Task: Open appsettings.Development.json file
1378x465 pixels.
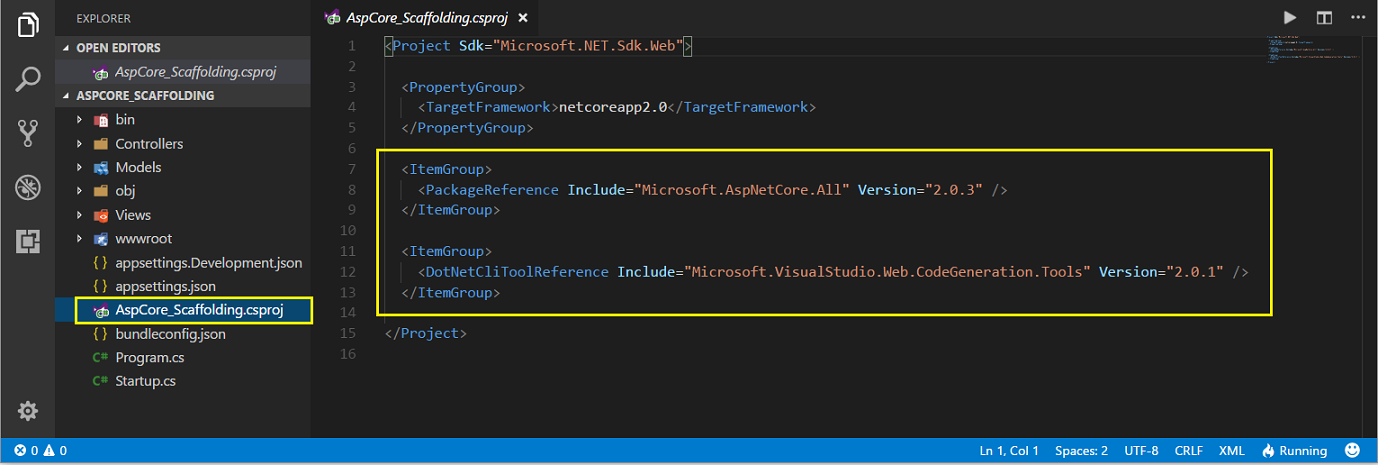Action: click(x=184, y=263)
